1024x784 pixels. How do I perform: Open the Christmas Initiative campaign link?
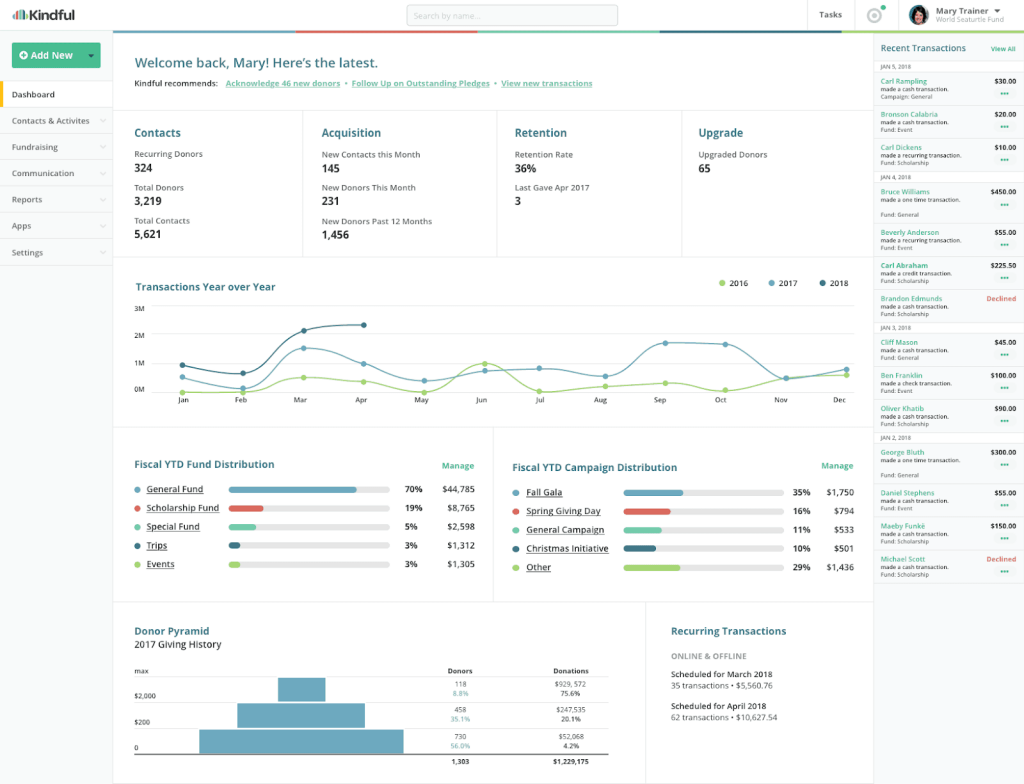click(x=568, y=549)
